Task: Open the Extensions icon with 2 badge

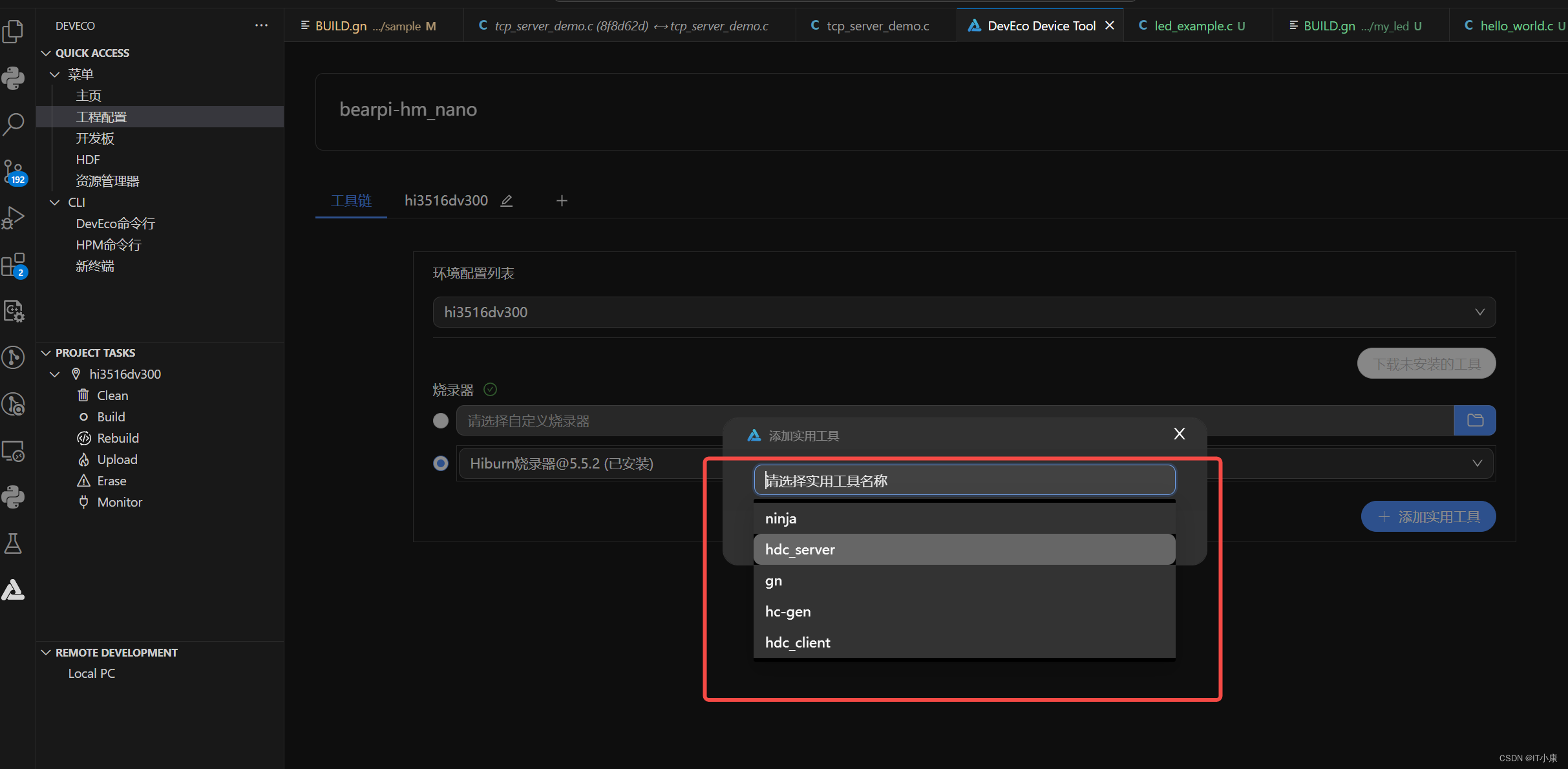Action: coord(14,265)
